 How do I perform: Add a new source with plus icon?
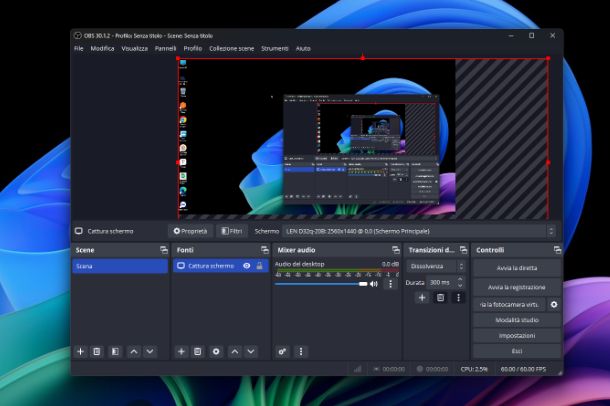click(181, 352)
